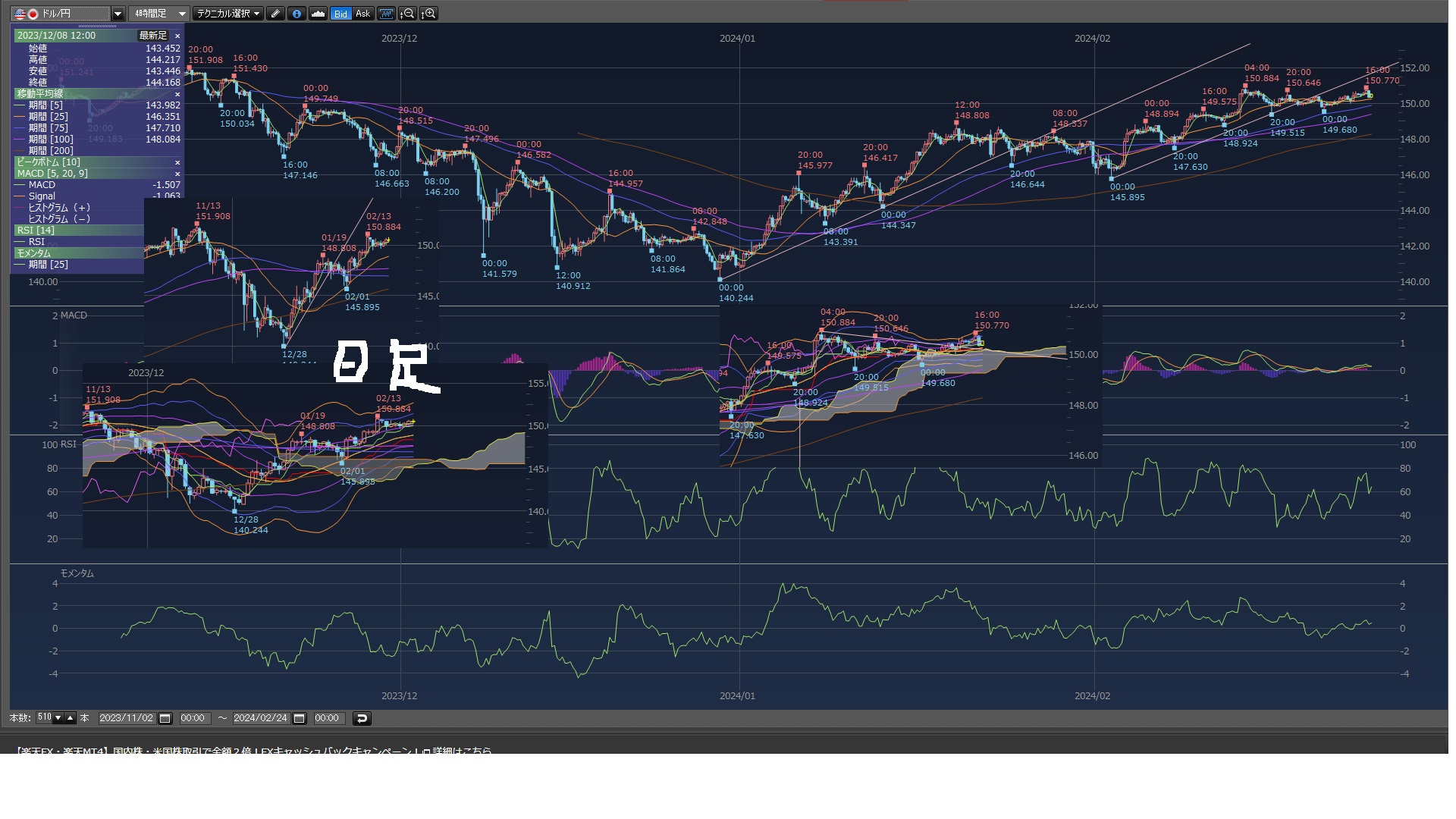The image size is (1456, 819).
Task: Zoom in the chart vertically
Action: [x=428, y=14]
